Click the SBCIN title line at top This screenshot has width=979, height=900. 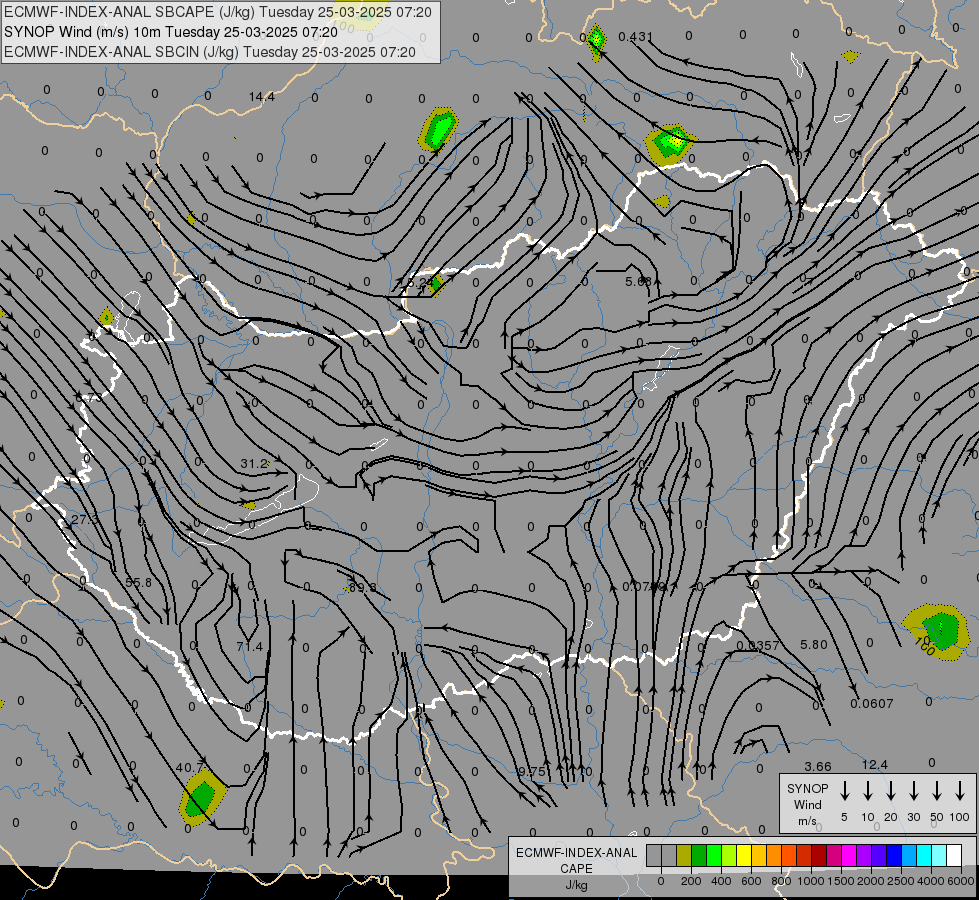[x=210, y=52]
